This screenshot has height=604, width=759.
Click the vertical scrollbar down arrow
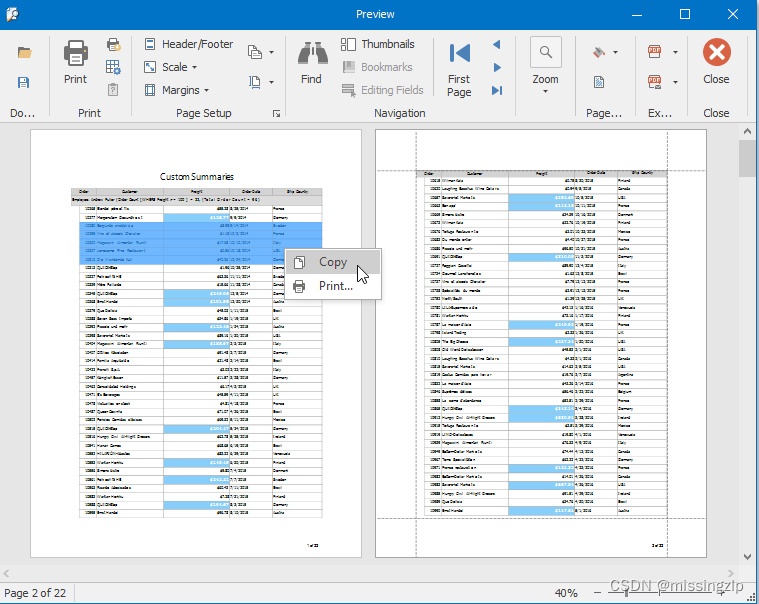click(x=747, y=557)
